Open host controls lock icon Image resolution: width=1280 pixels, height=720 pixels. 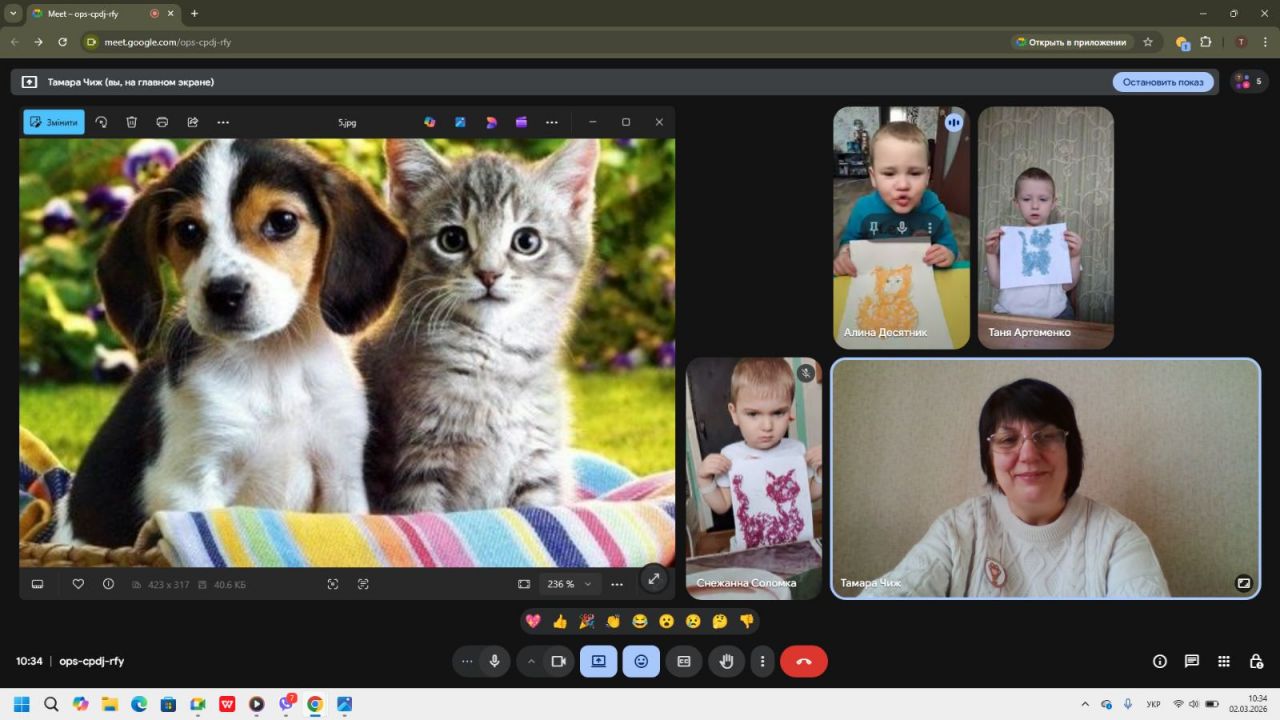pyautogui.click(x=1256, y=661)
